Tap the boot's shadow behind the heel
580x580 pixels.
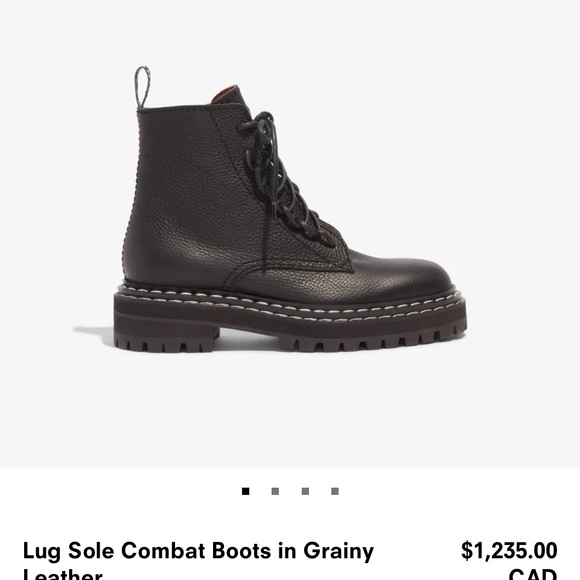[x=93, y=331]
